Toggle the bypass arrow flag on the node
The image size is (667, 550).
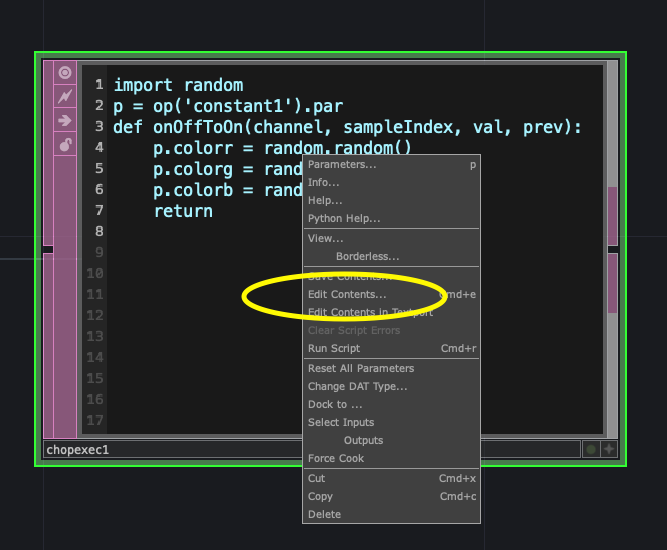click(x=65, y=120)
